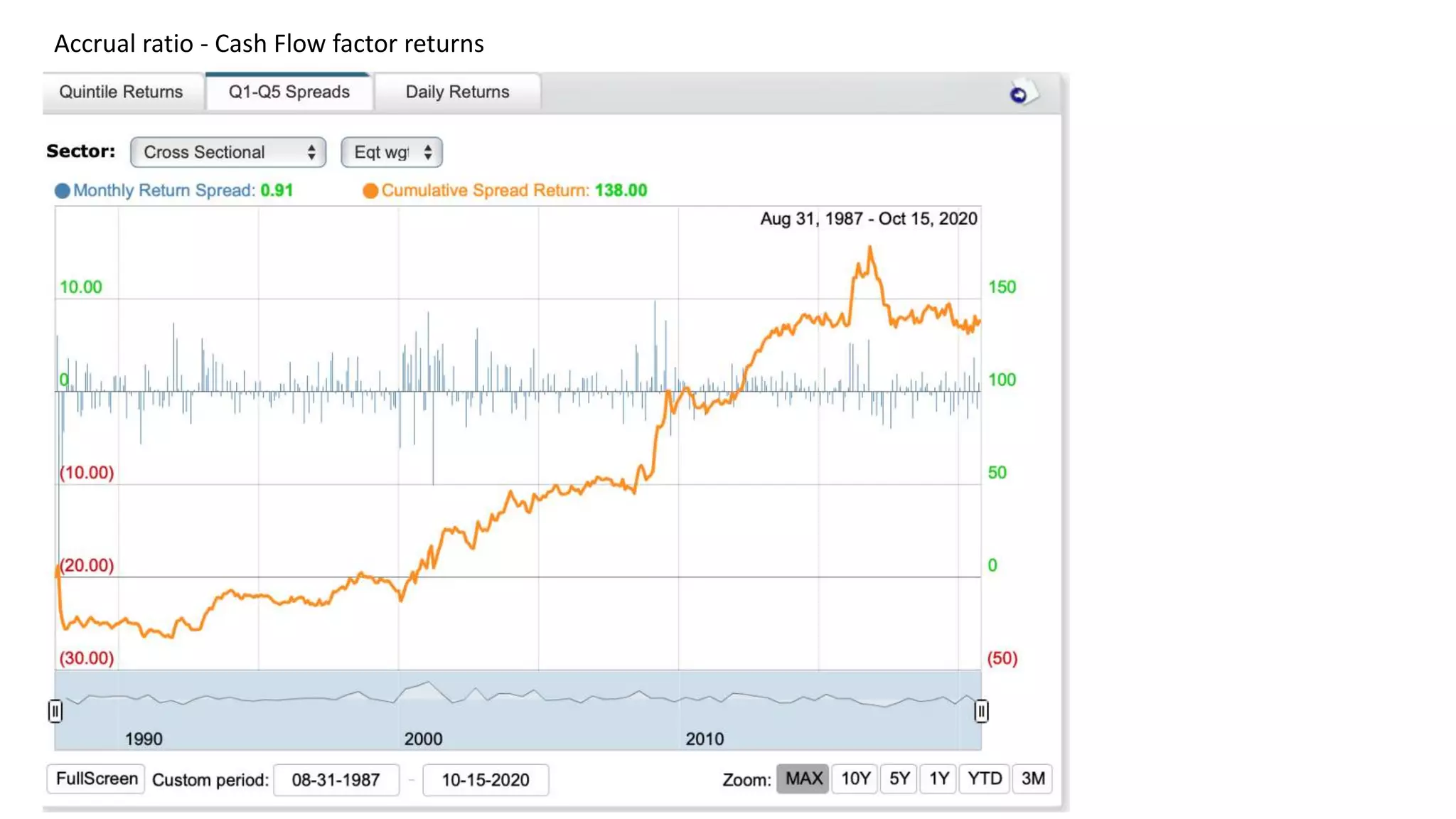
Task: Open the Daily Returns tab
Action: coord(457,92)
